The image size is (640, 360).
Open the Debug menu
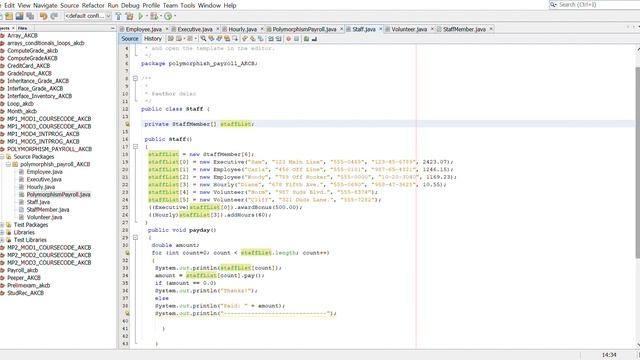click(x=130, y=5)
